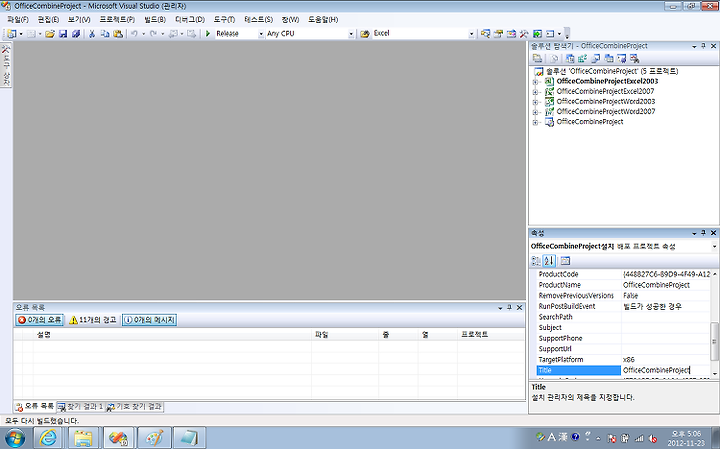Sort the error list by 설명 column header
The height and width of the screenshot is (449, 720).
tap(172, 335)
